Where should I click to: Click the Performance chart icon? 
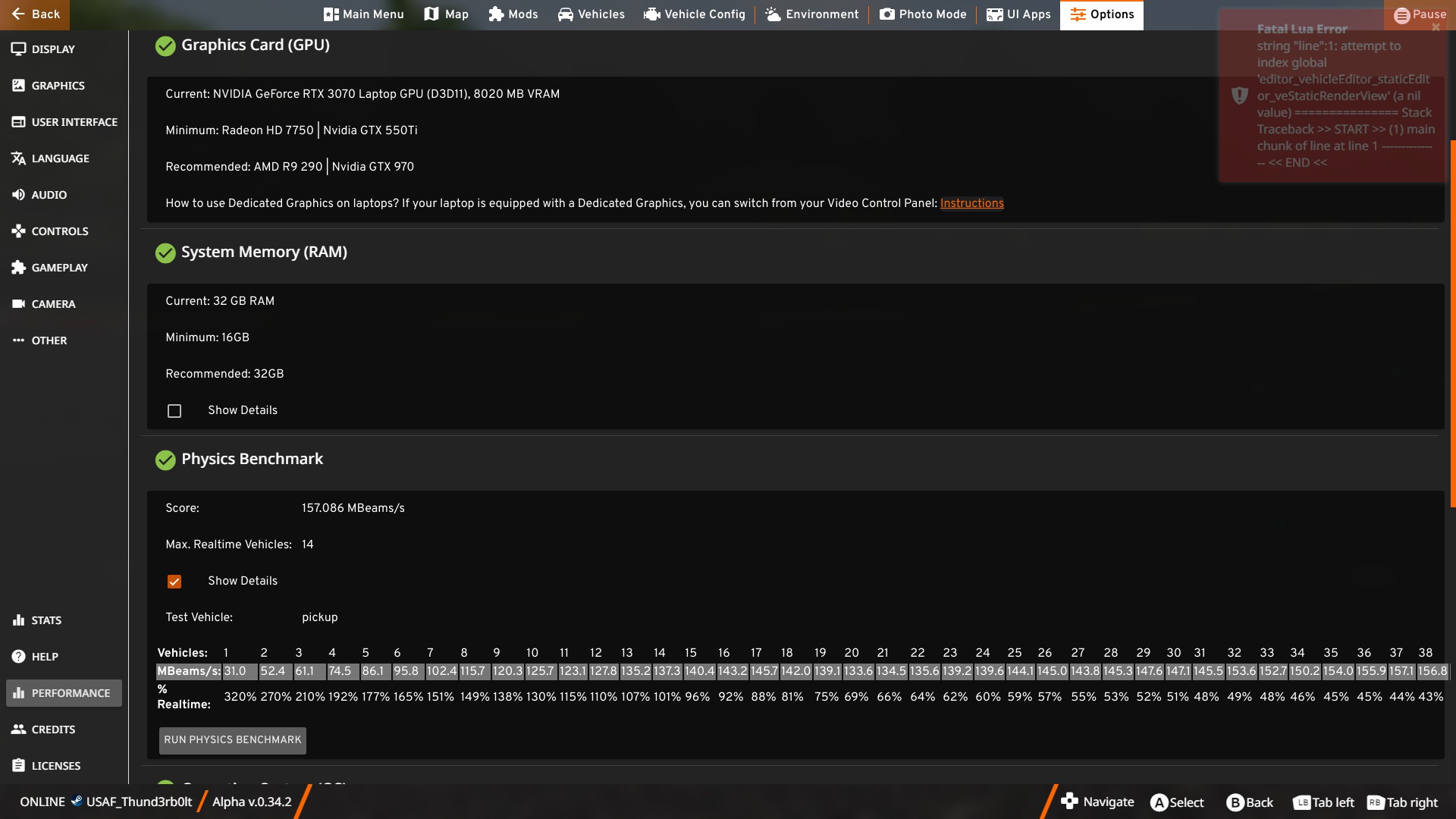[x=18, y=693]
